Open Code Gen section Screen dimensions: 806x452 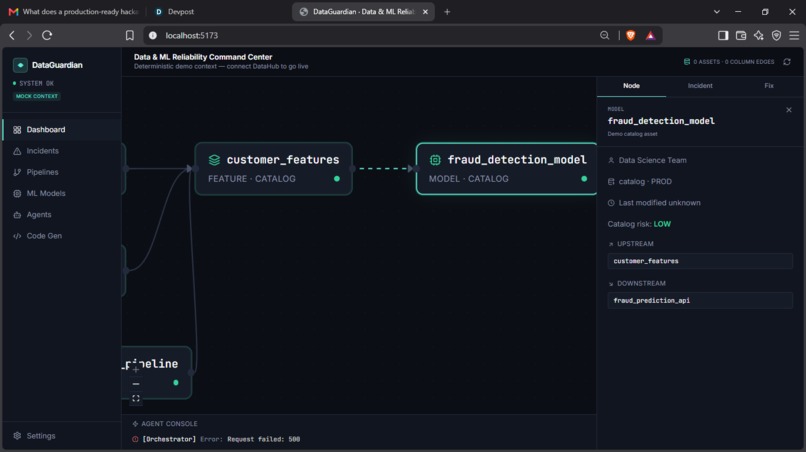click(x=62, y=236)
